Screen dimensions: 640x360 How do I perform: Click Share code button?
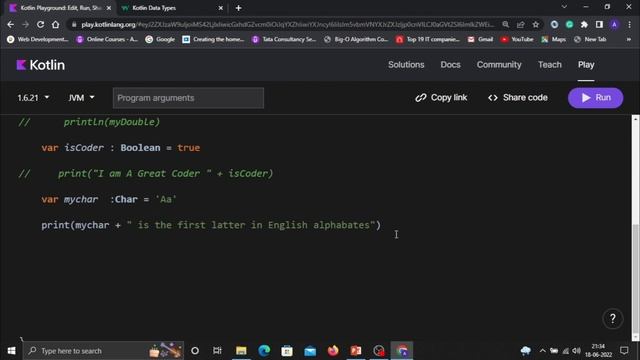518,98
